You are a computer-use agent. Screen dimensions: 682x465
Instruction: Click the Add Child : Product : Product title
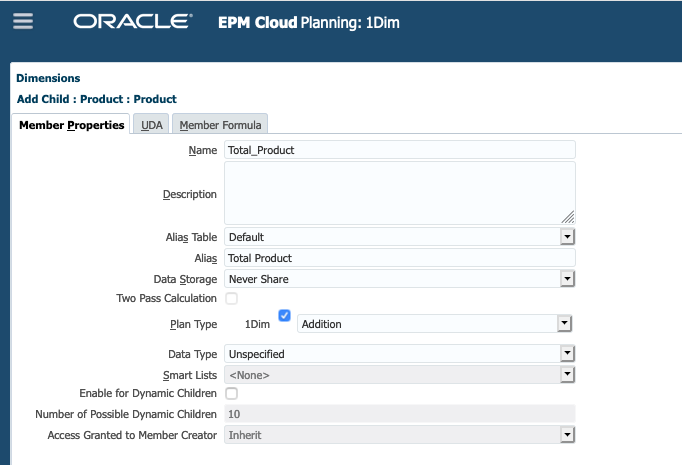(97, 99)
